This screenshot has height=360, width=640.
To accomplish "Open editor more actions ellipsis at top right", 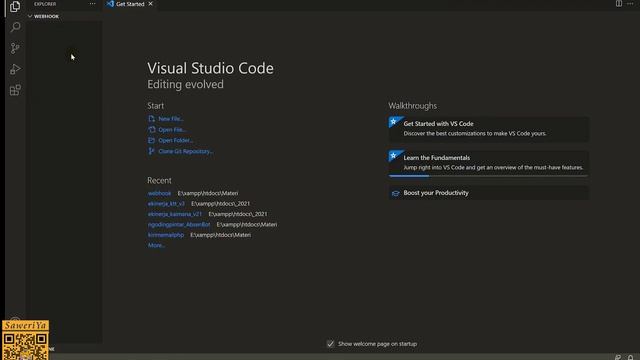I will (630, 3).
